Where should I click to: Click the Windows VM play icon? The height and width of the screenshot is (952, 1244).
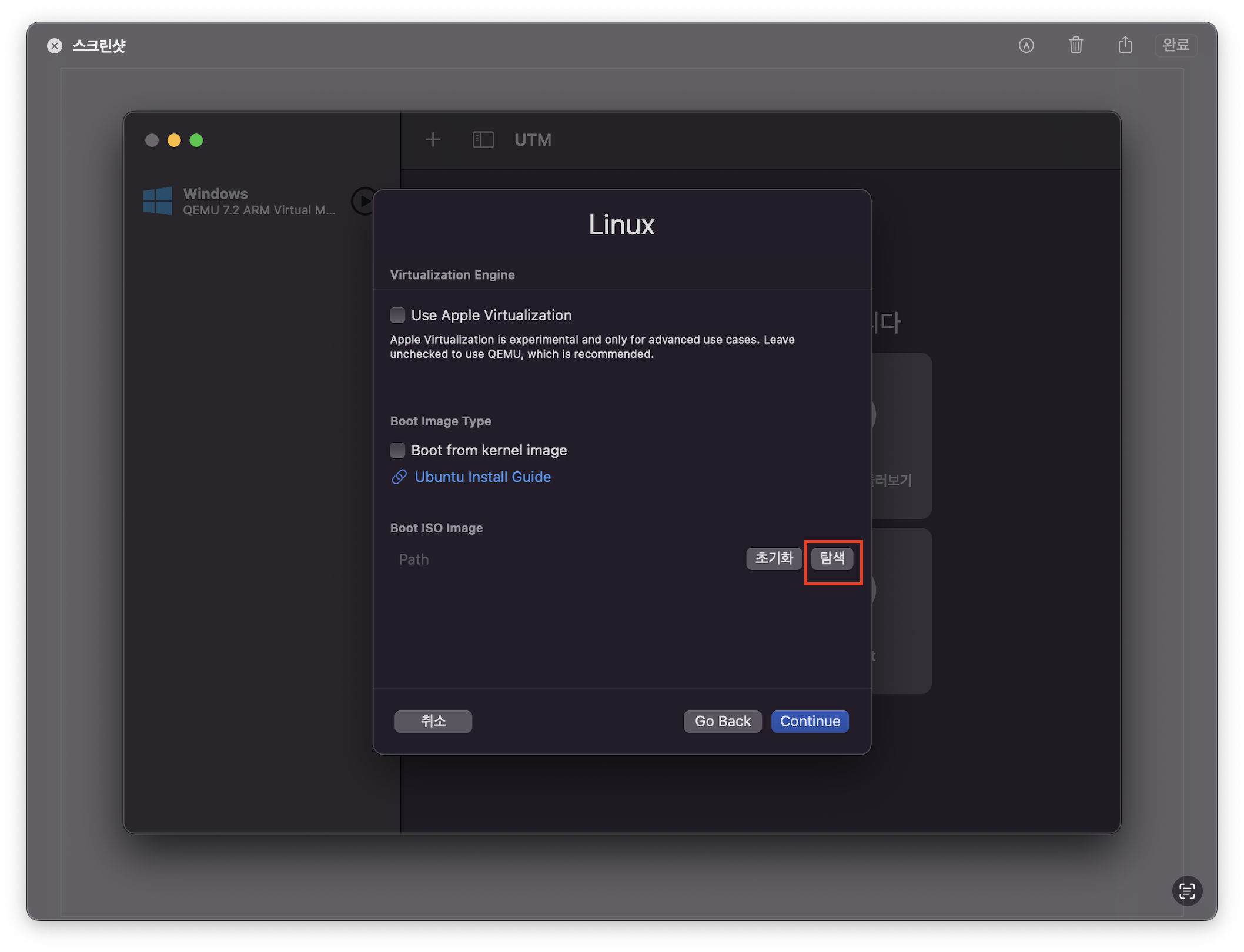click(363, 201)
